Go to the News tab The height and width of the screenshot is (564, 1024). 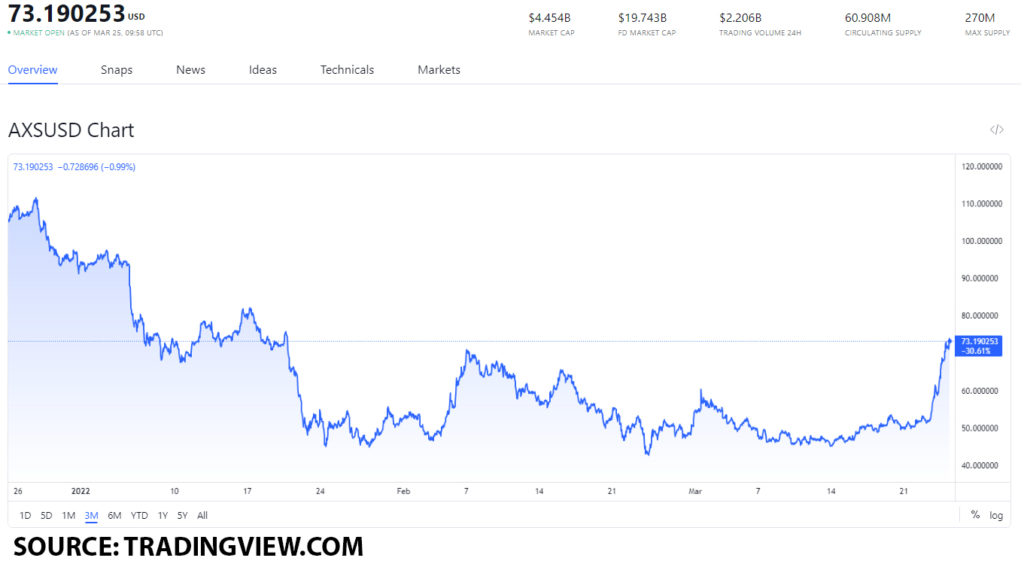(191, 70)
